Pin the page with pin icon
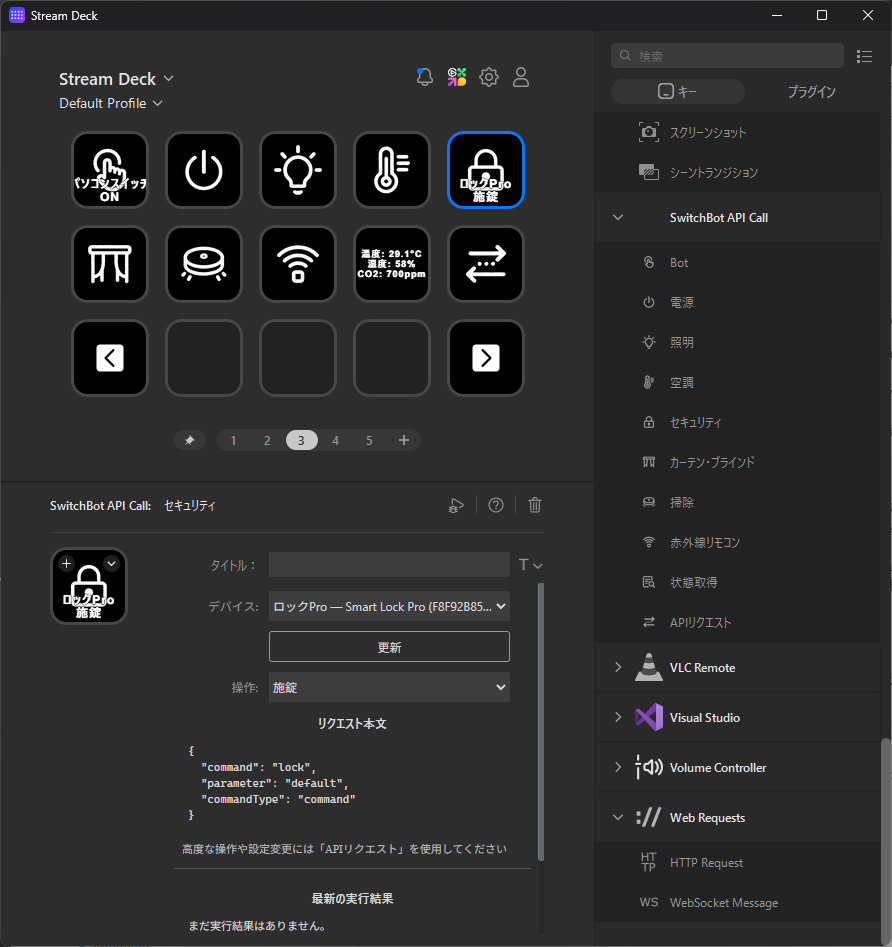892x947 pixels. 190,440
